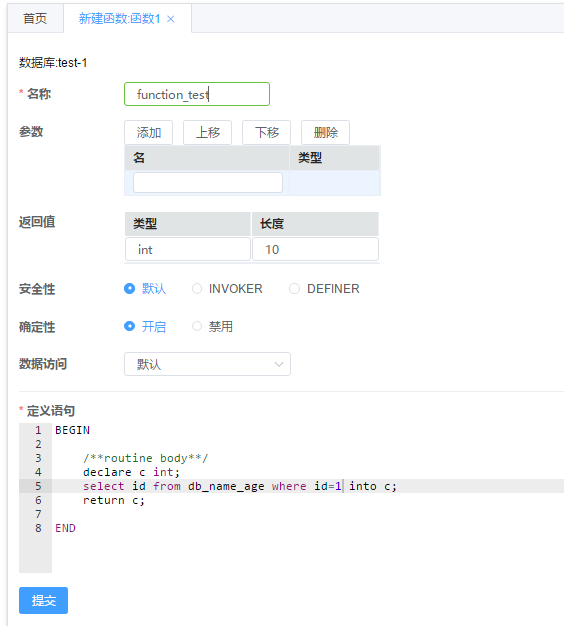The image size is (564, 626).
Task: Click the return type field showing int
Action: point(188,250)
